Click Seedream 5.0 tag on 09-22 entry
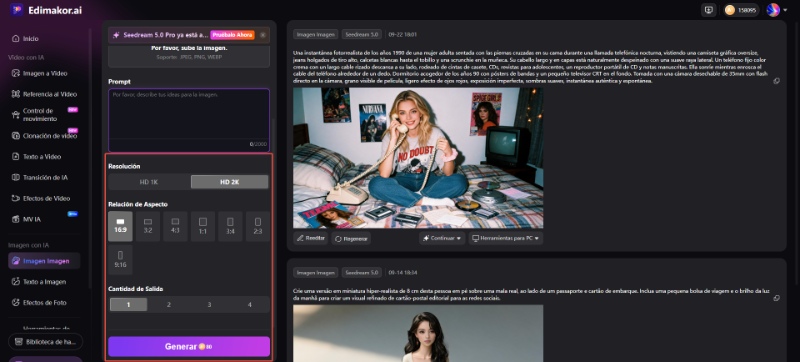Viewport: 800px width, 362px height. tap(362, 35)
